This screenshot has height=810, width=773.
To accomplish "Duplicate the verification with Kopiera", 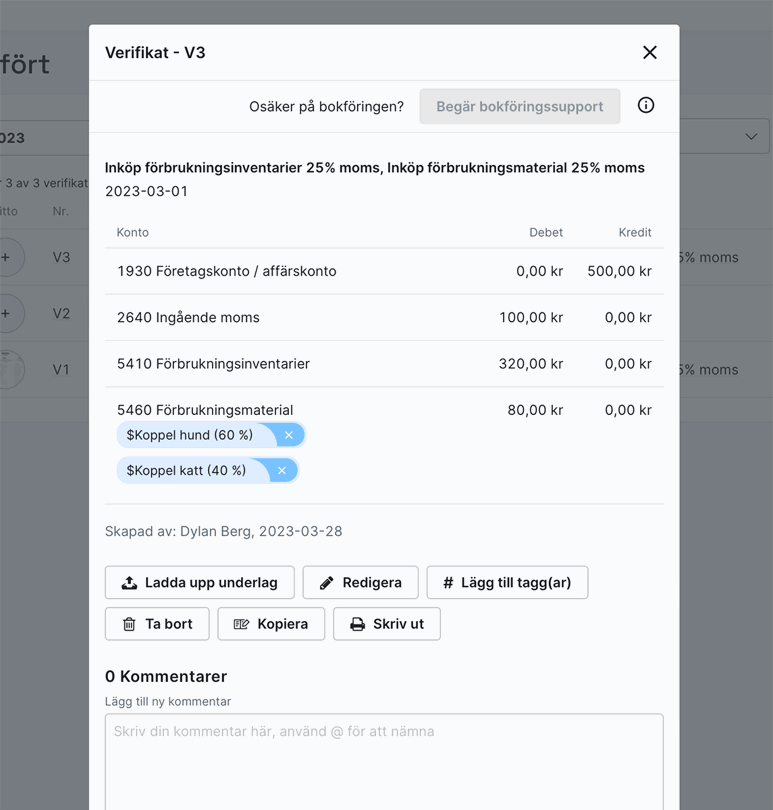I will (x=271, y=624).
